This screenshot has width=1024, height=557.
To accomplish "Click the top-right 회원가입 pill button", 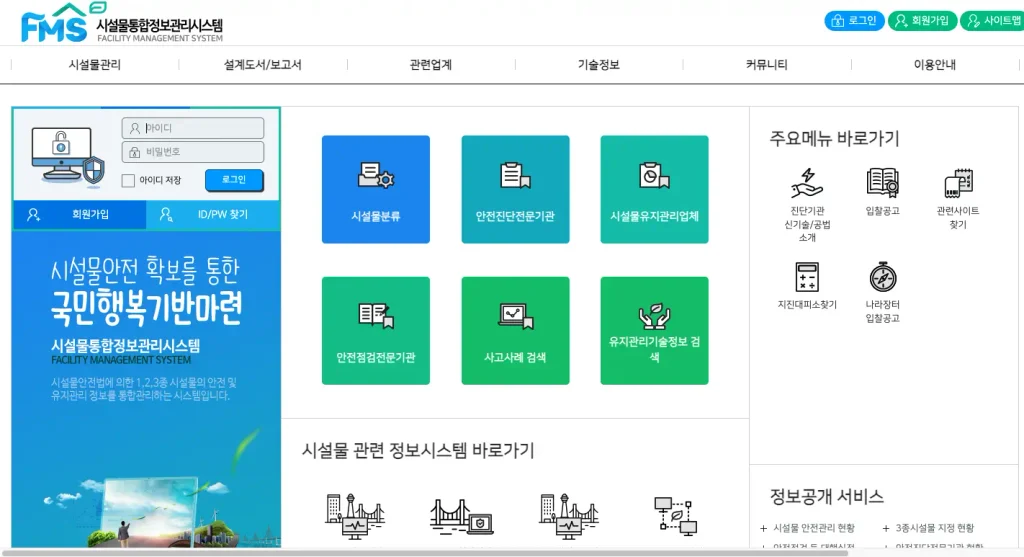I will point(922,21).
